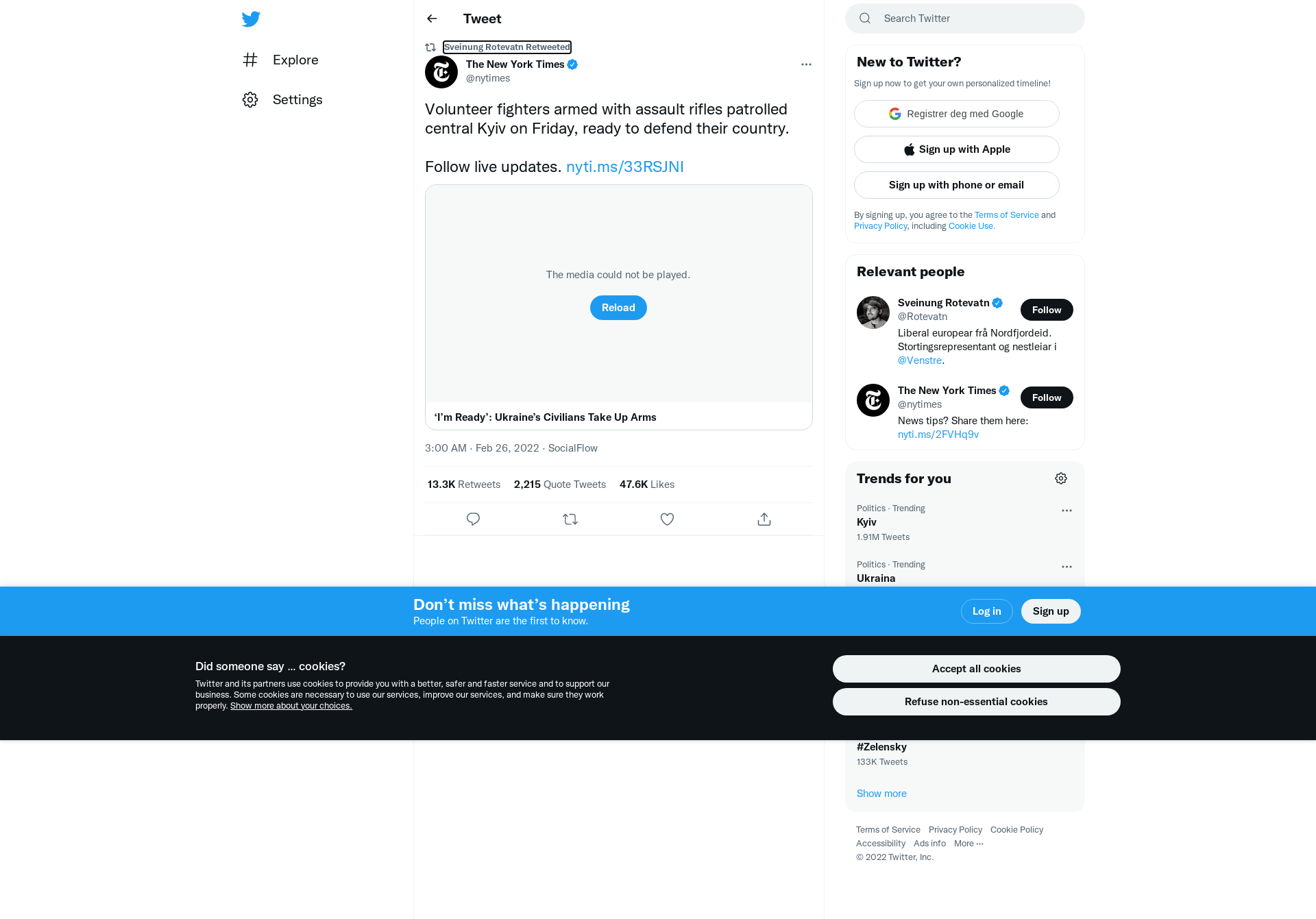Click The New York Times avatar in tweet header
Viewport: 1316px width, 919px height.
coord(441,72)
